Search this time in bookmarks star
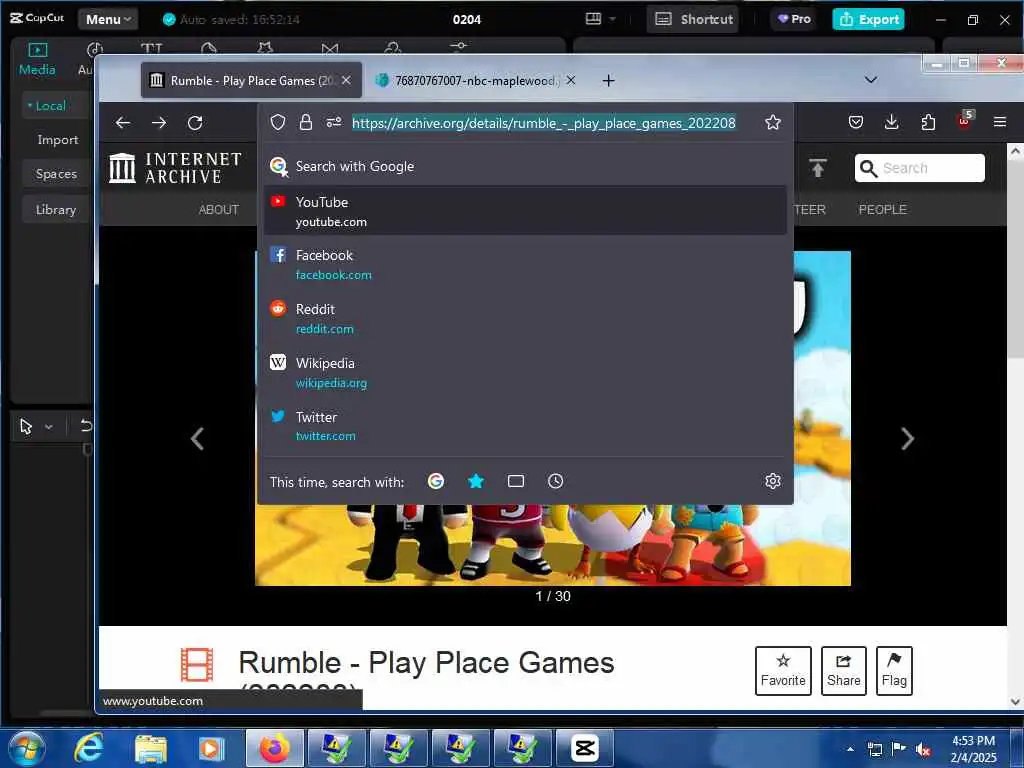1024x768 pixels. pyautogui.click(x=475, y=481)
